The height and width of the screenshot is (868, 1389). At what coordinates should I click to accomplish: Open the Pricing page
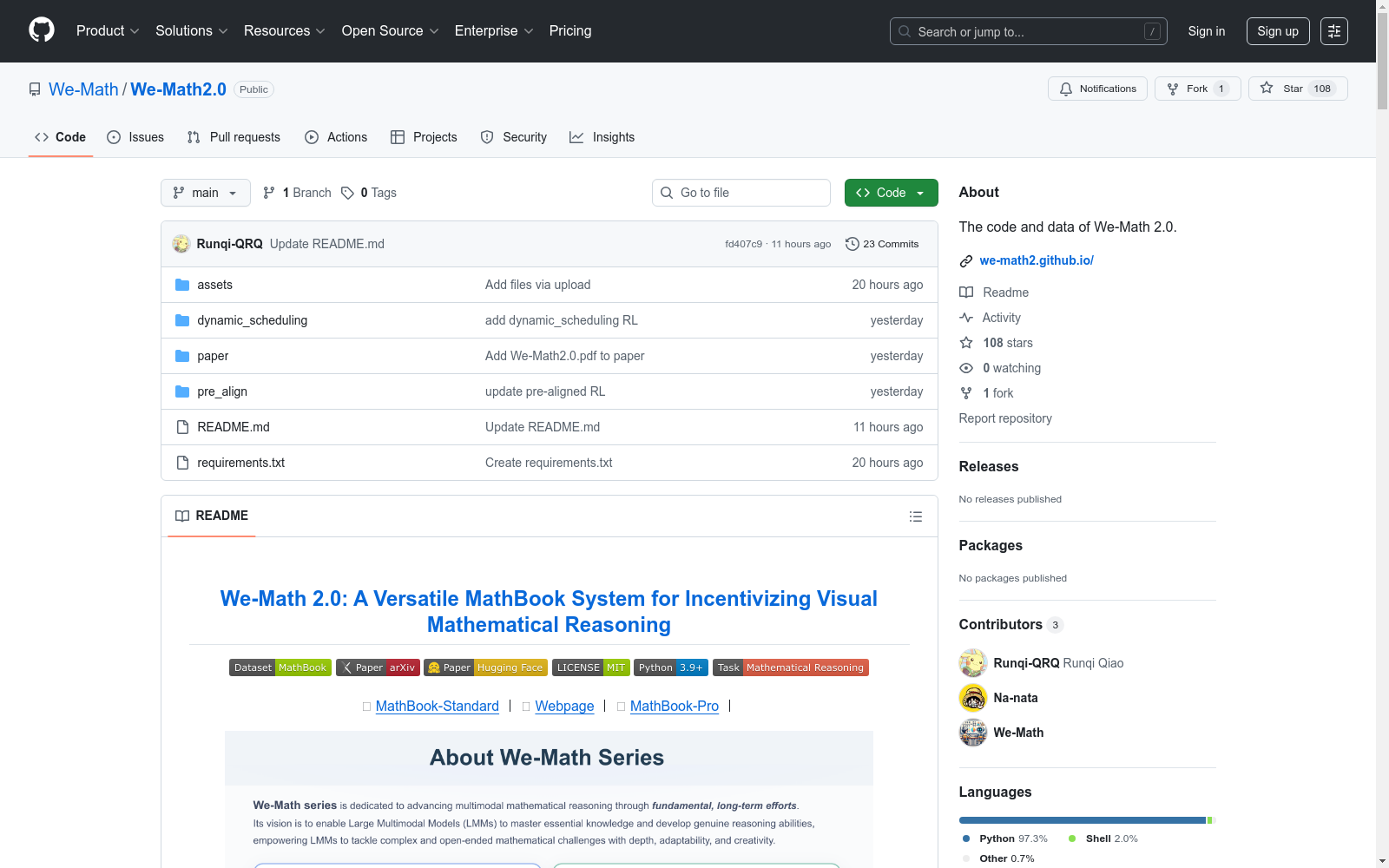point(570,31)
